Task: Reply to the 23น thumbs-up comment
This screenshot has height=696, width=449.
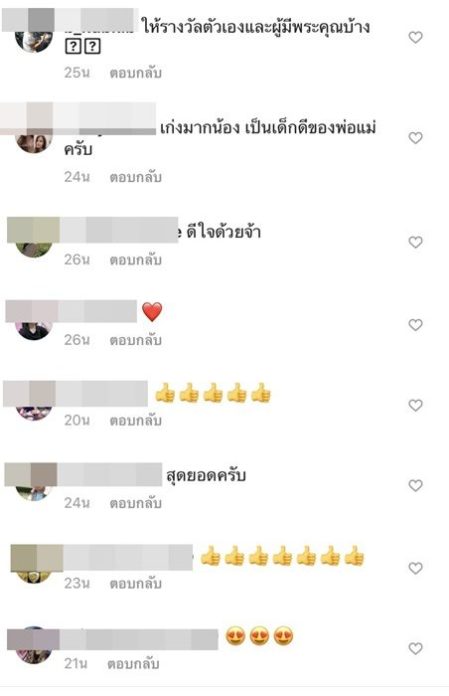Action: point(135,583)
